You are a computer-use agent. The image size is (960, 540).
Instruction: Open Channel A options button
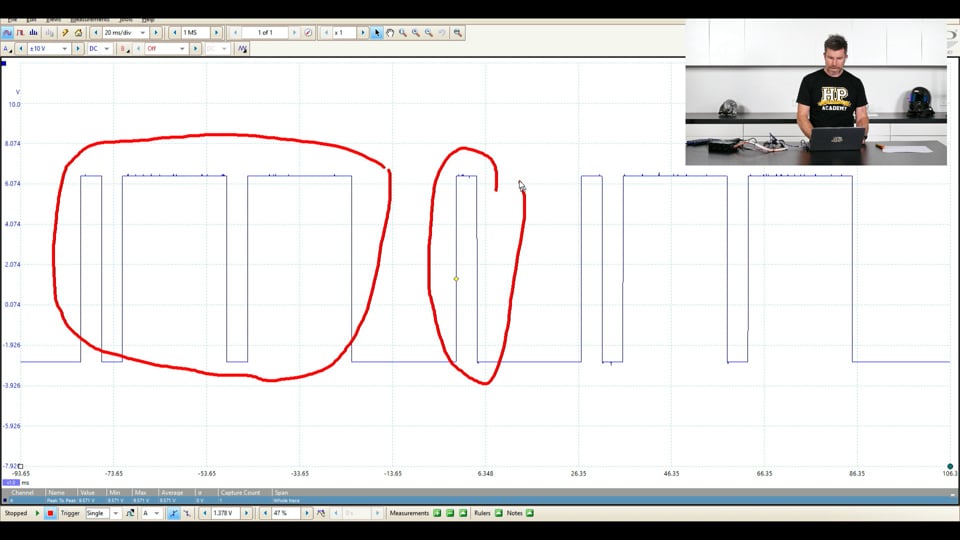pos(7,48)
